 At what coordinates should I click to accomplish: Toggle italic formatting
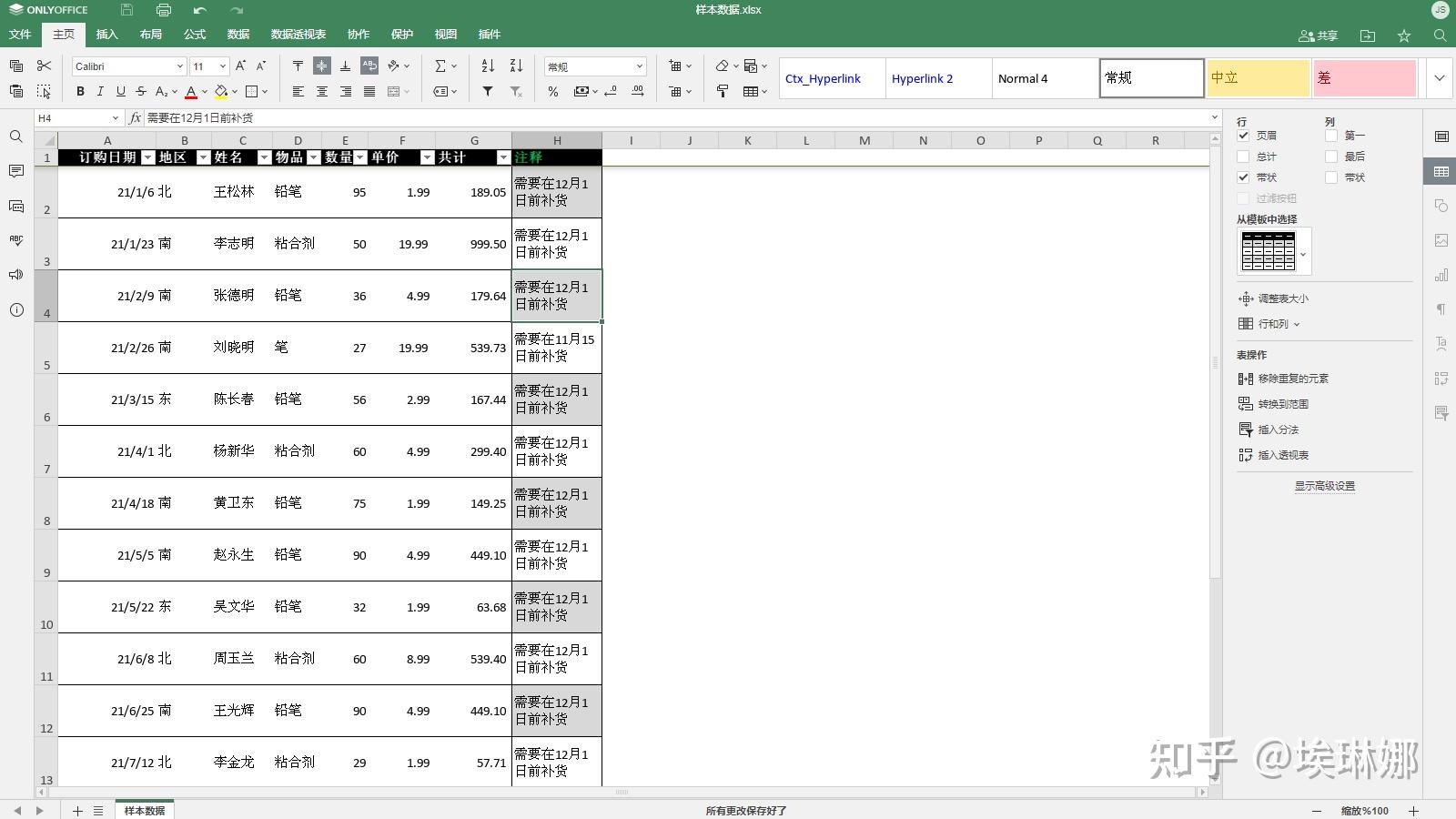(x=100, y=91)
